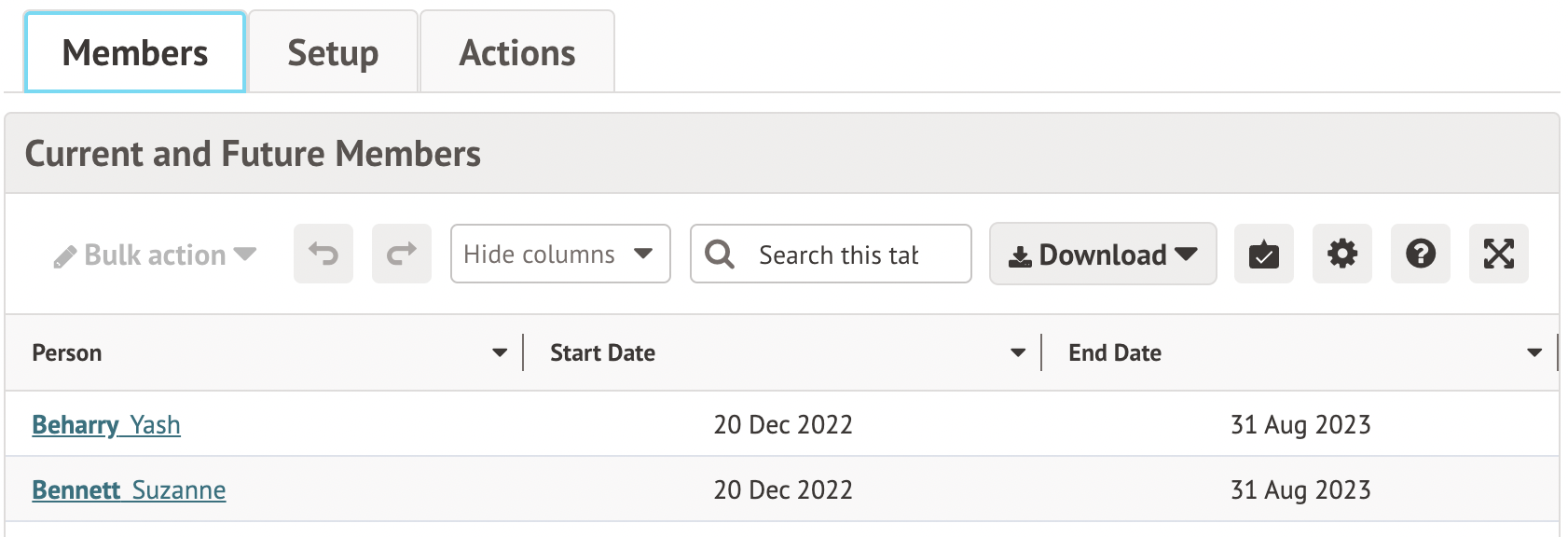Expand the End Date column arrow

click(1534, 352)
